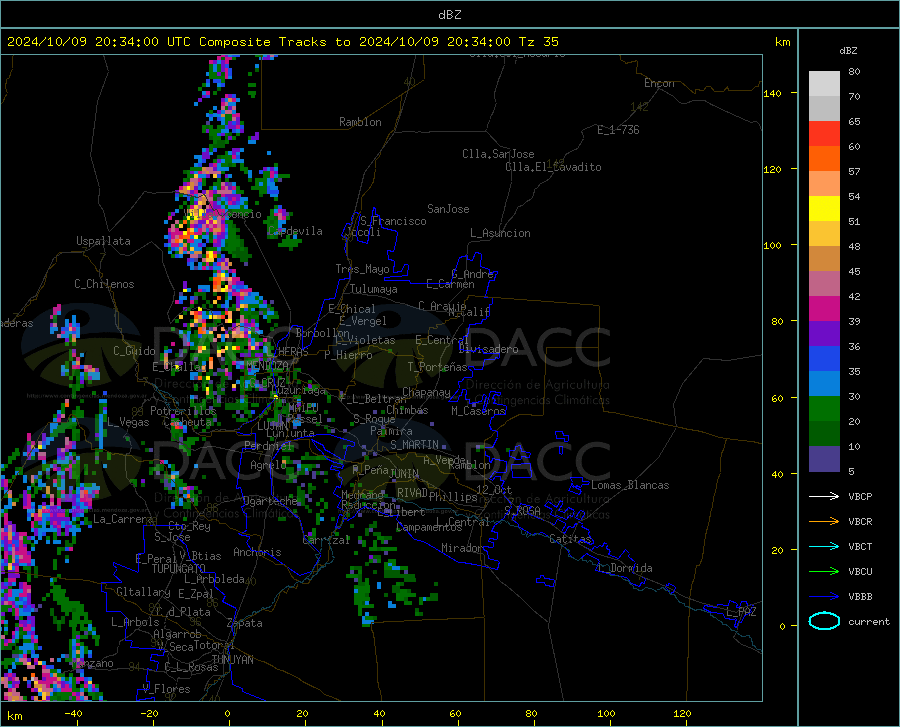Viewport: 900px width, 727px height.
Task: Click the 'Composite Tracks to' header text
Action: pos(274,42)
